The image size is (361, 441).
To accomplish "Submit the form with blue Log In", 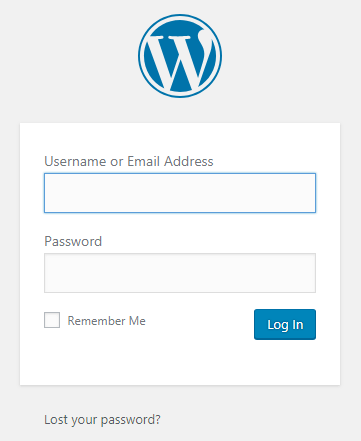I will [285, 324].
